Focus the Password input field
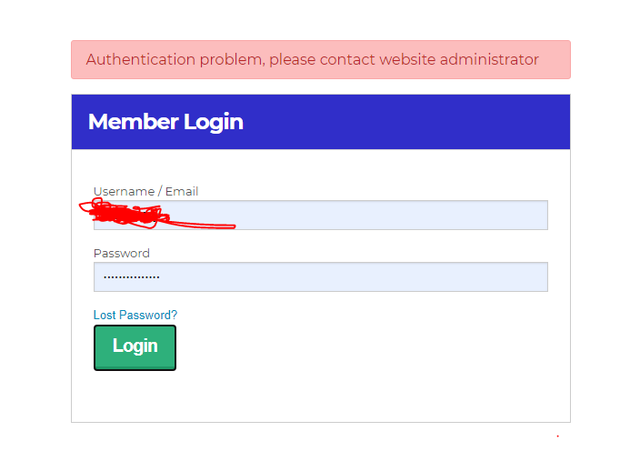This screenshot has width=640, height=462. click(320, 277)
